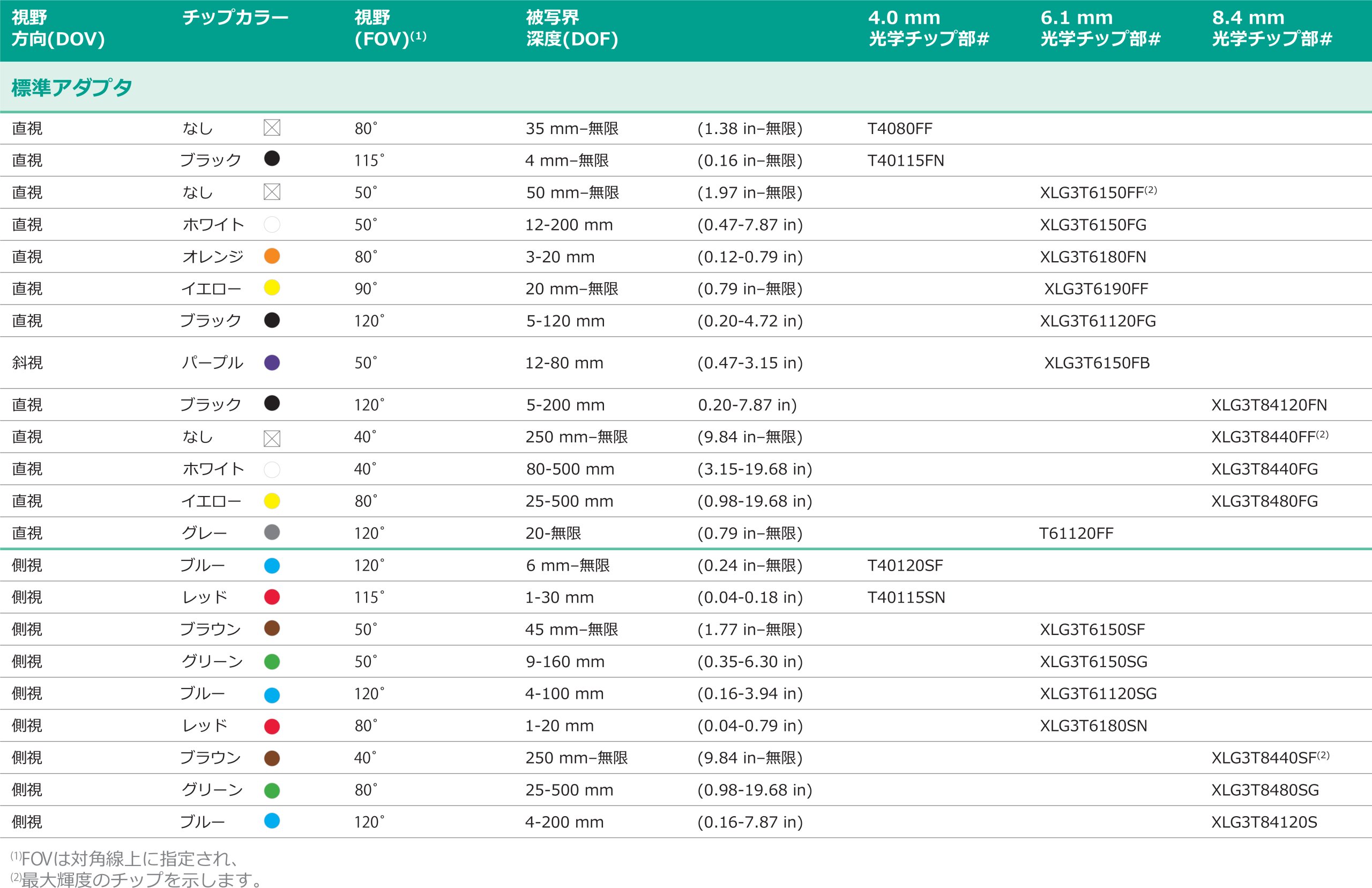Click the crossed box icon beside T4080FF

[272, 128]
